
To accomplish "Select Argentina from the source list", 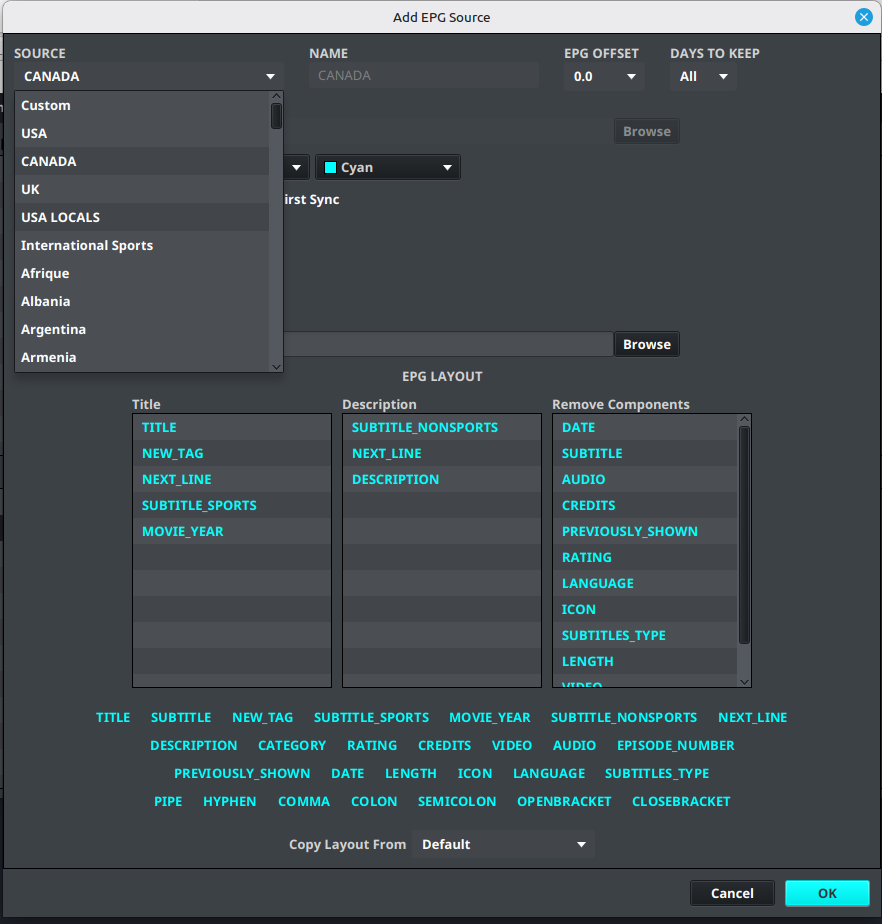I will point(142,329).
